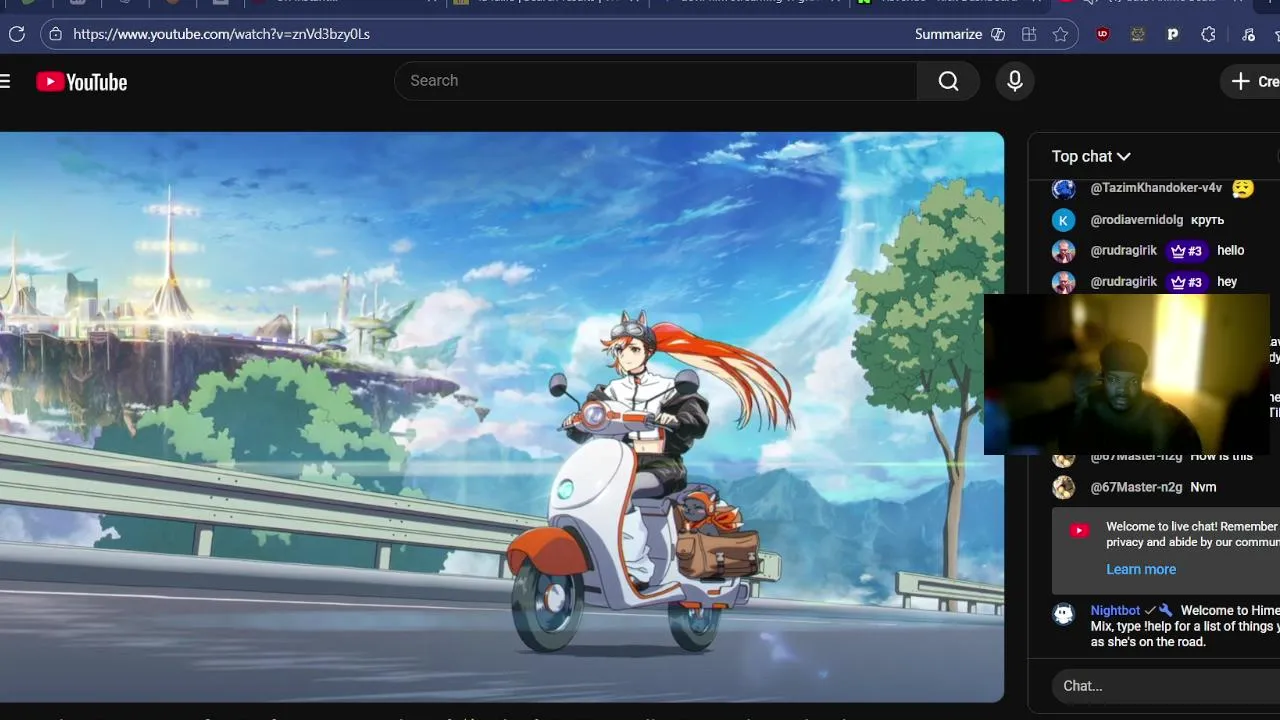Click the media control music note icon
The image size is (1280, 720).
tap(1248, 34)
